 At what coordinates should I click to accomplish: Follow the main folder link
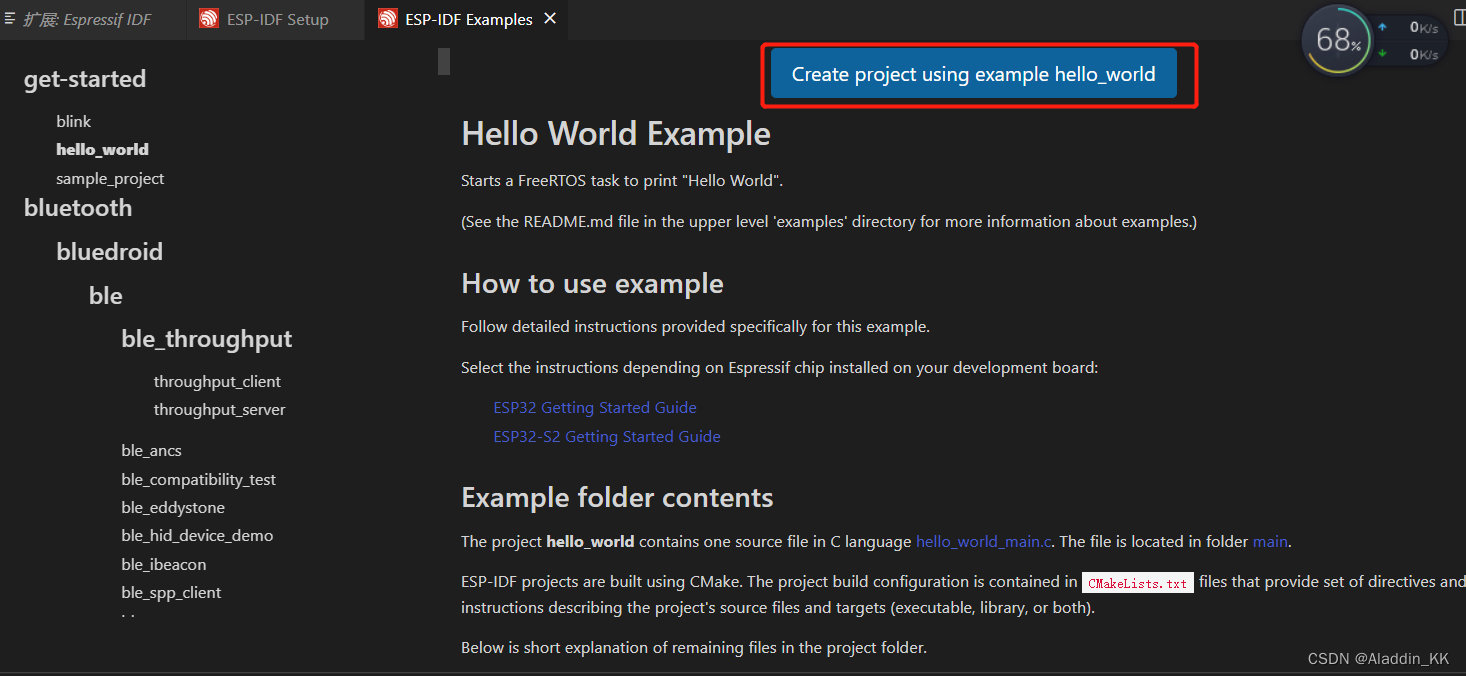[x=1270, y=541]
